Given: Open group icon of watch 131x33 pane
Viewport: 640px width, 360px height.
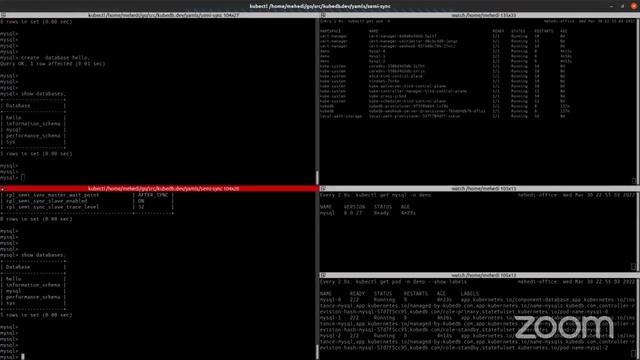Looking at the screenshot, I should [x=323, y=15].
